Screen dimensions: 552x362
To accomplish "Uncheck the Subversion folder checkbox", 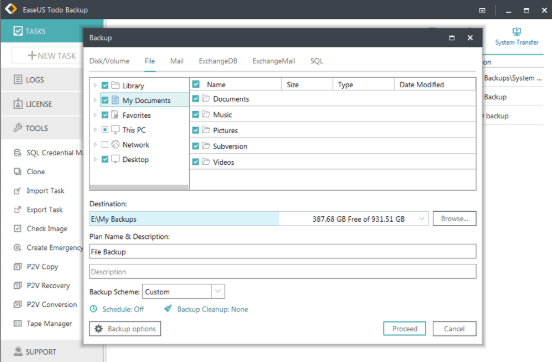I will coord(196,146).
